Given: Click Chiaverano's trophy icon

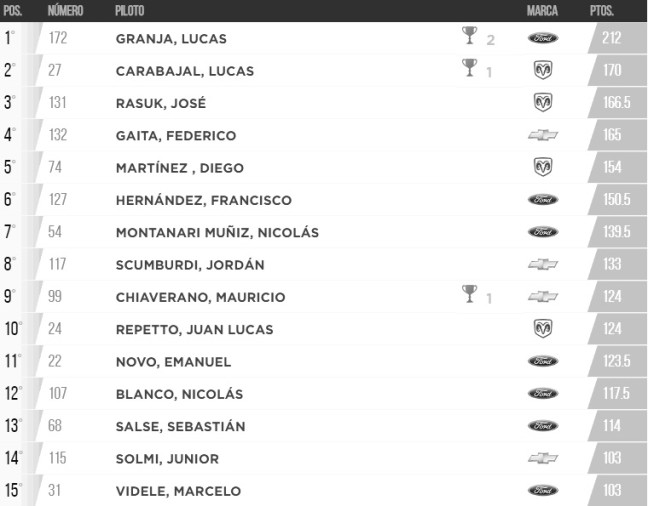Looking at the screenshot, I should (468, 295).
